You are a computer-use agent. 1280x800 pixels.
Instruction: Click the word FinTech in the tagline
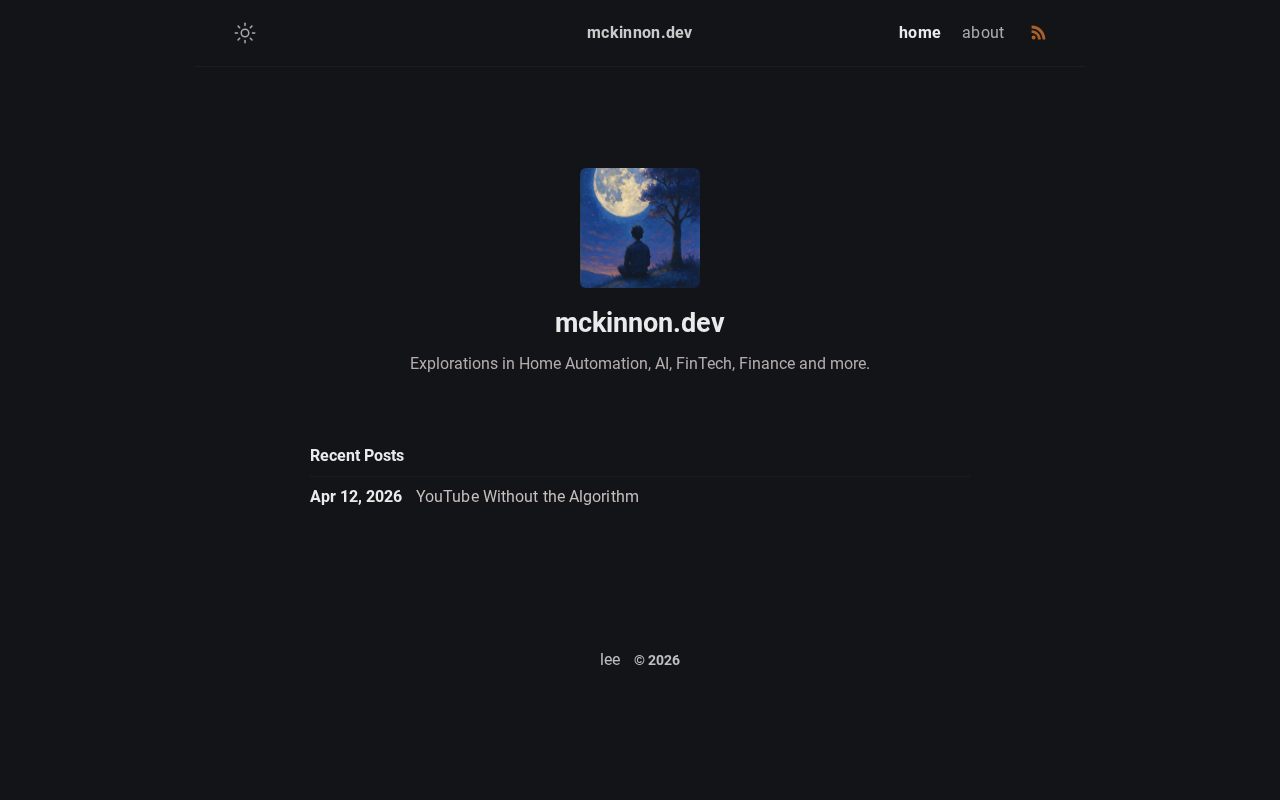(704, 364)
